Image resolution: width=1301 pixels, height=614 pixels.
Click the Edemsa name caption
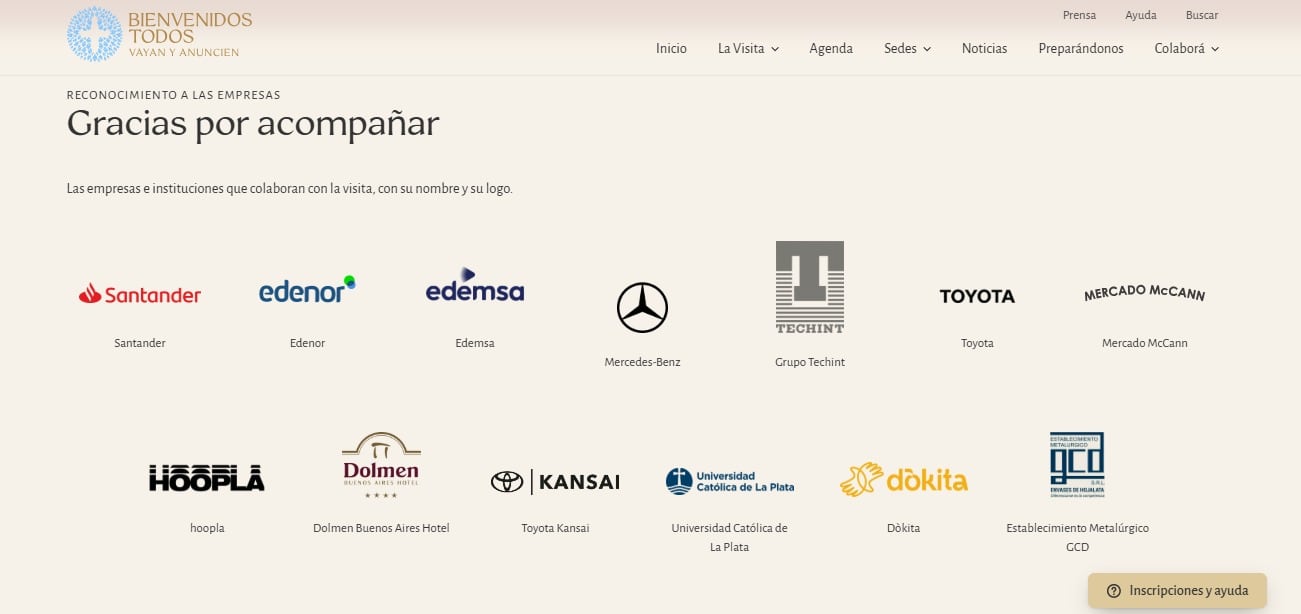coord(475,343)
